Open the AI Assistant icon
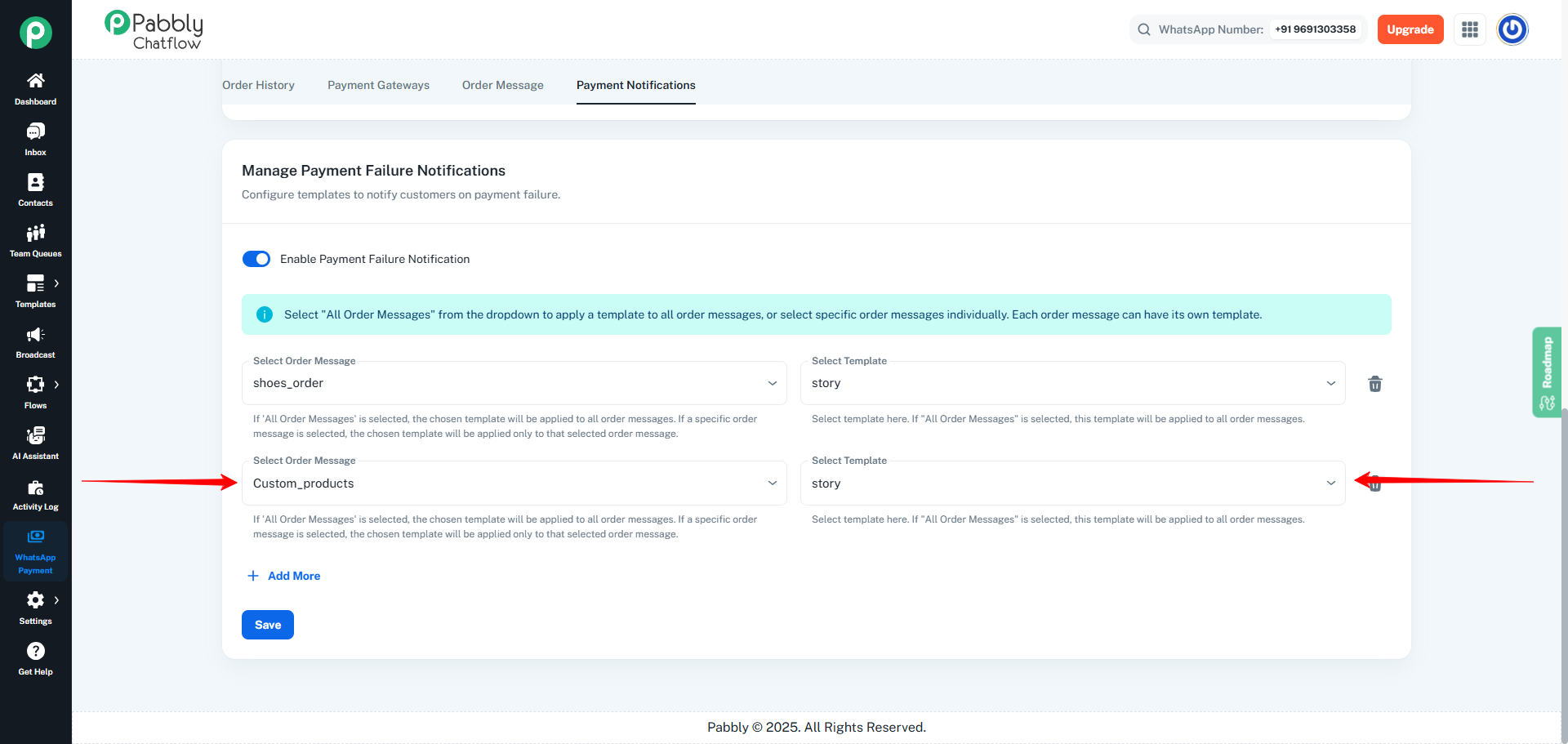Screen dimensions: 1568x744 tap(36, 435)
